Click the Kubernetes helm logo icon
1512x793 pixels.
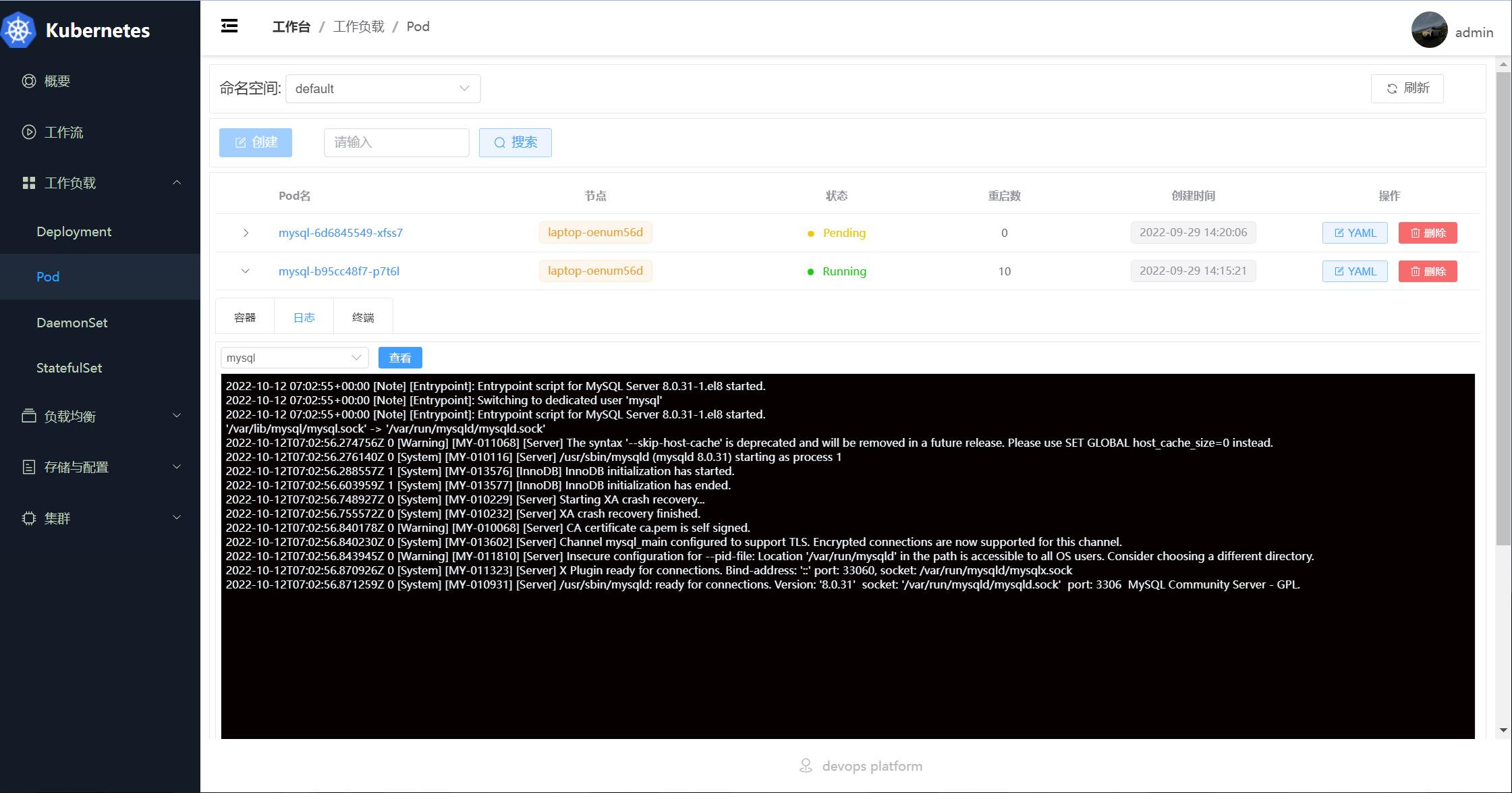click(18, 30)
